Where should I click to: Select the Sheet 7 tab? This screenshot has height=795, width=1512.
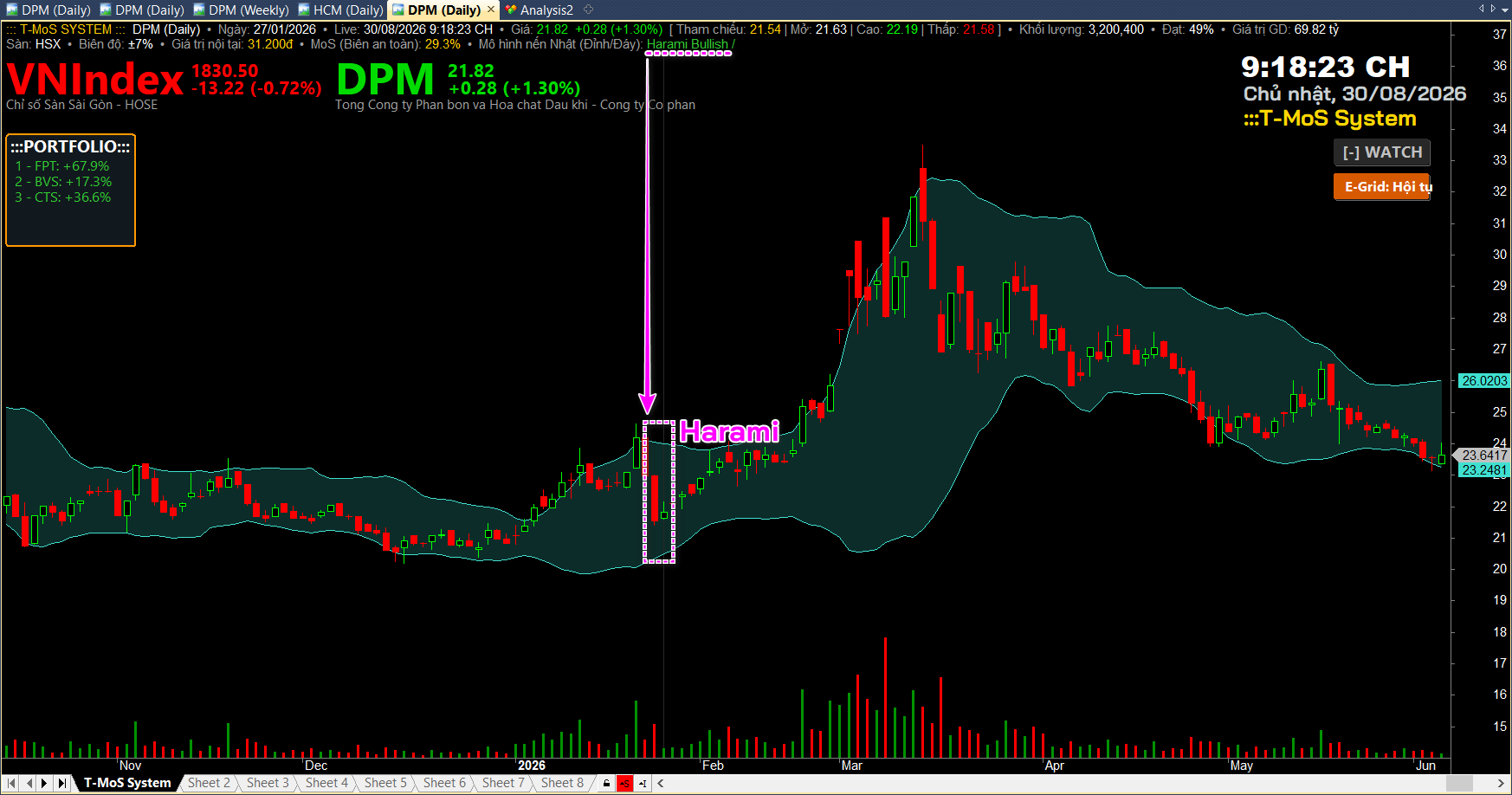503,783
